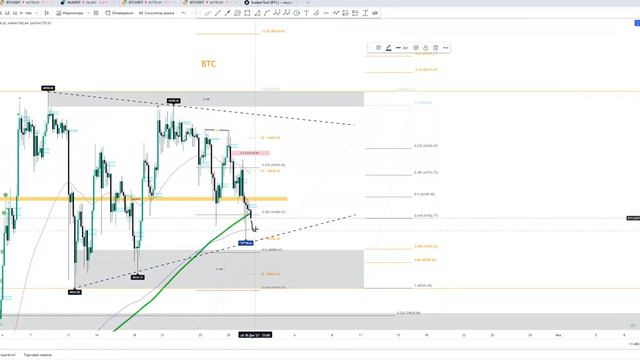Click the current price tag on price scale
Viewport: 640px width, 360px height.
click(x=633, y=218)
